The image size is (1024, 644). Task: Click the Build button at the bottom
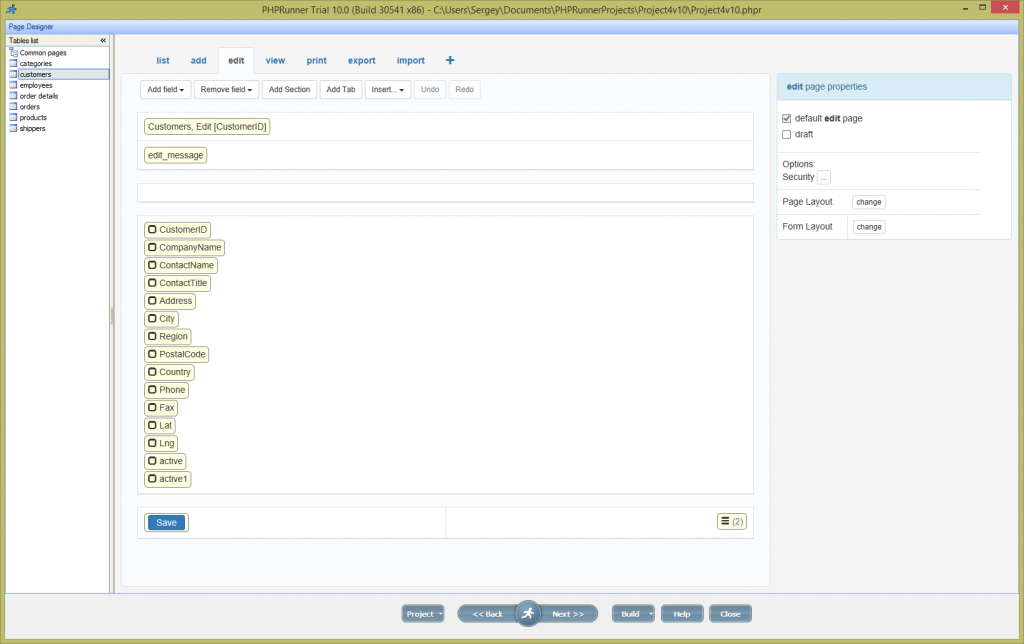pos(631,613)
